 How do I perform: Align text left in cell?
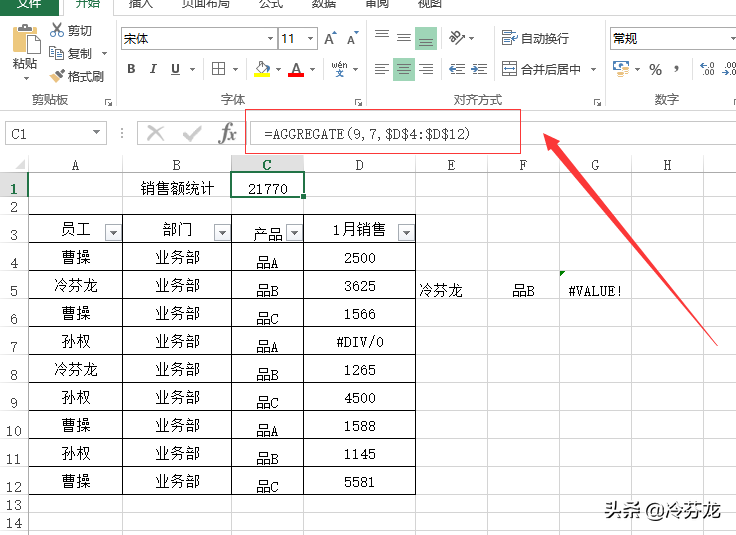point(382,69)
